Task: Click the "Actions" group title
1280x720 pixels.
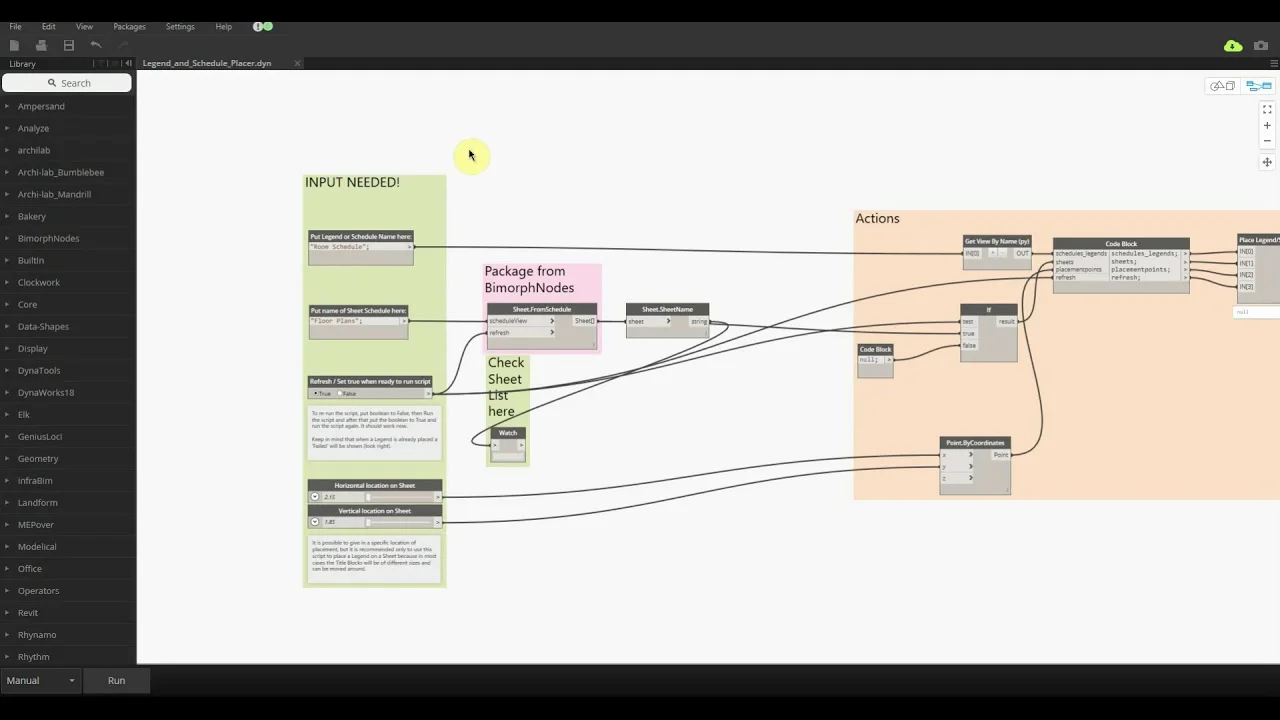Action: point(877,218)
